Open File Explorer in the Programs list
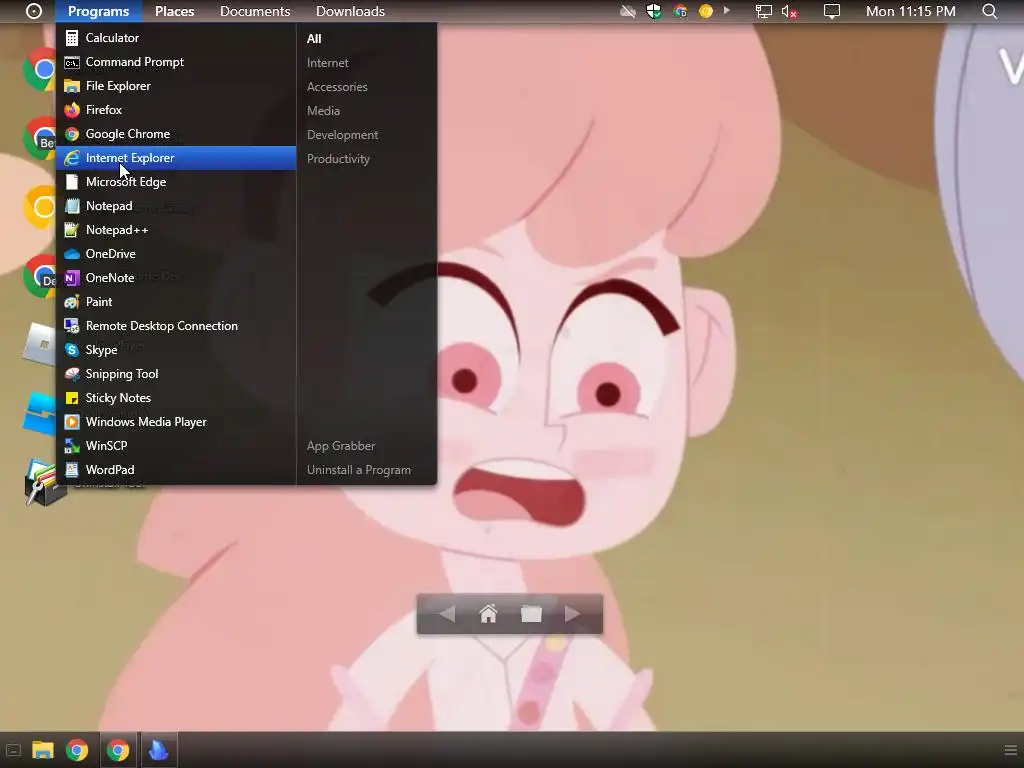Screen dimensions: 1024x768 (x=176, y=86)
